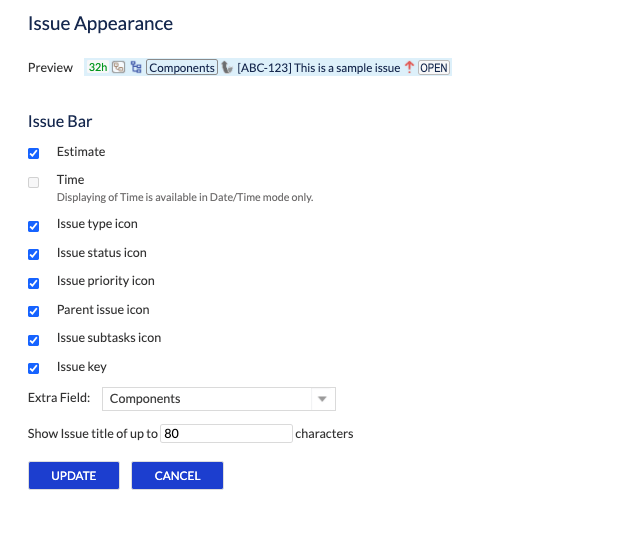Click the red priority arrow icon

point(409,68)
